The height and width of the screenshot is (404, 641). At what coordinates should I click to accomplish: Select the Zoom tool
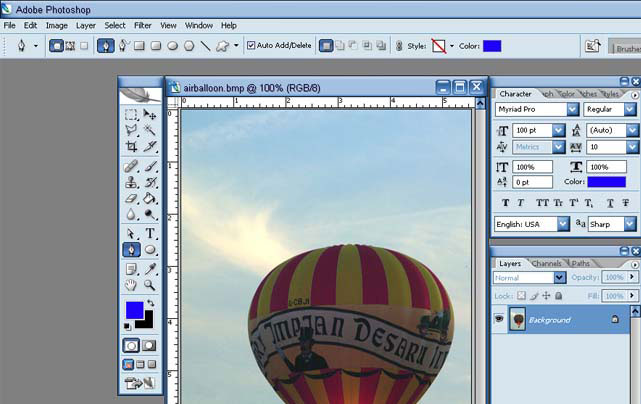click(x=150, y=285)
